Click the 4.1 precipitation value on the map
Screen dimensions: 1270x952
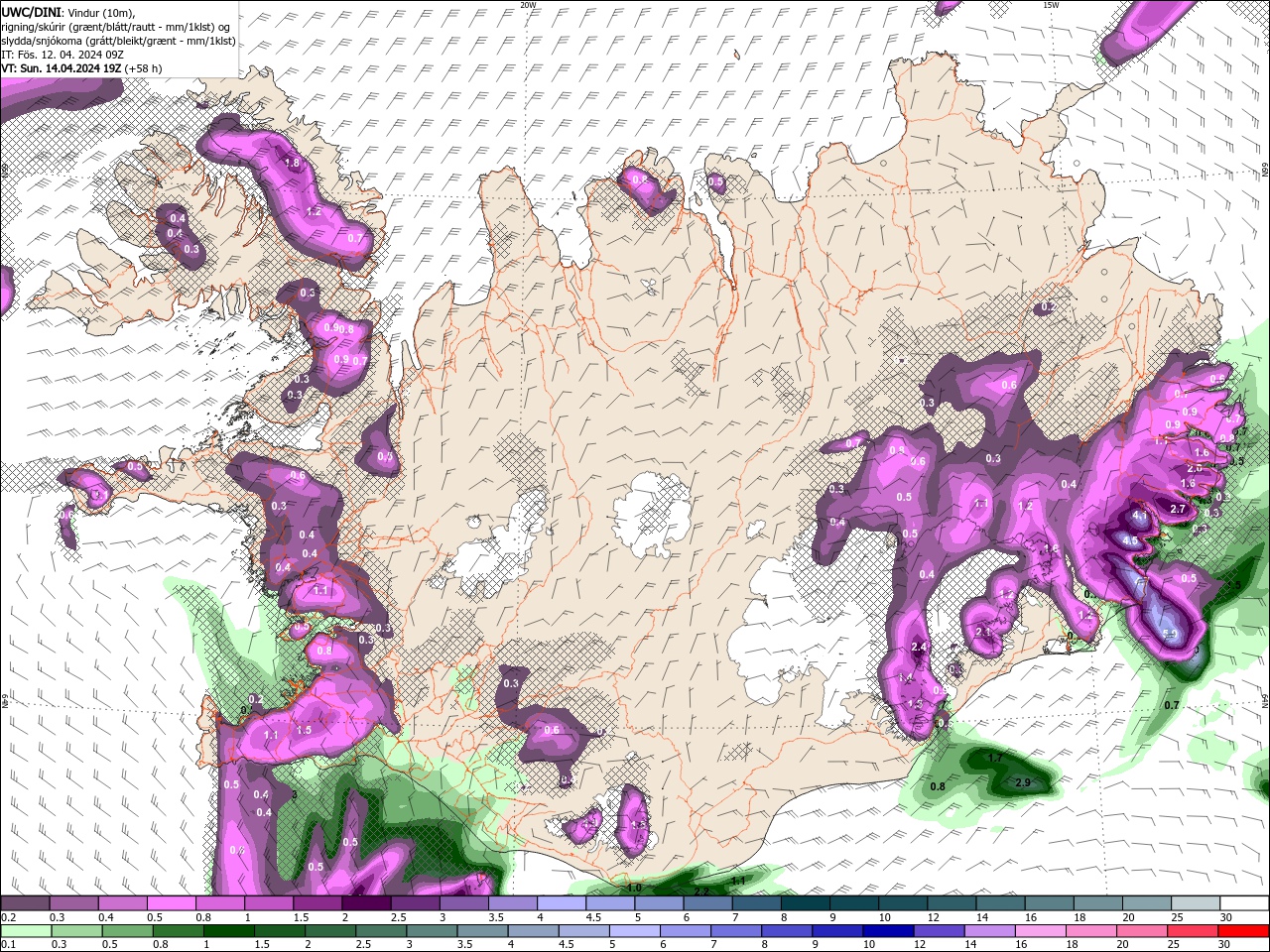(x=1140, y=516)
